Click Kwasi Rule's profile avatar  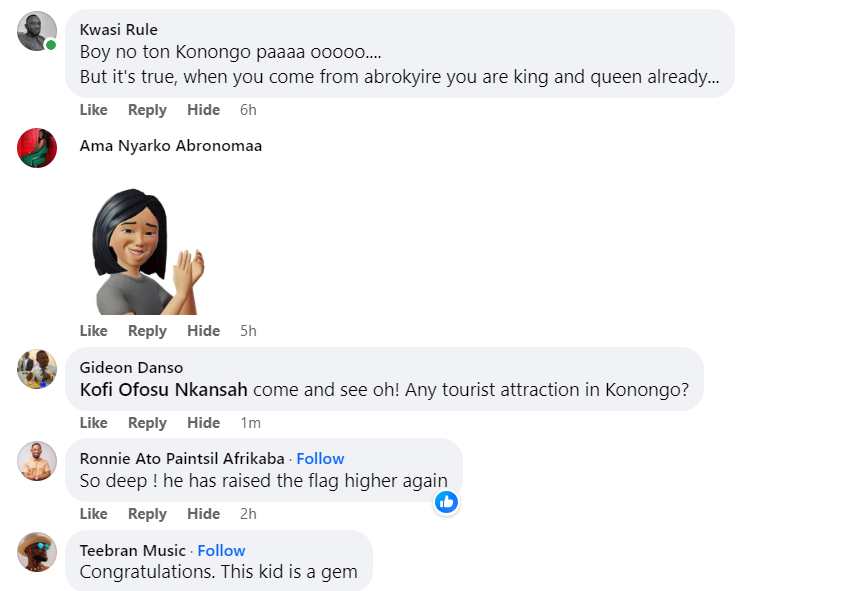pyautogui.click(x=37, y=31)
